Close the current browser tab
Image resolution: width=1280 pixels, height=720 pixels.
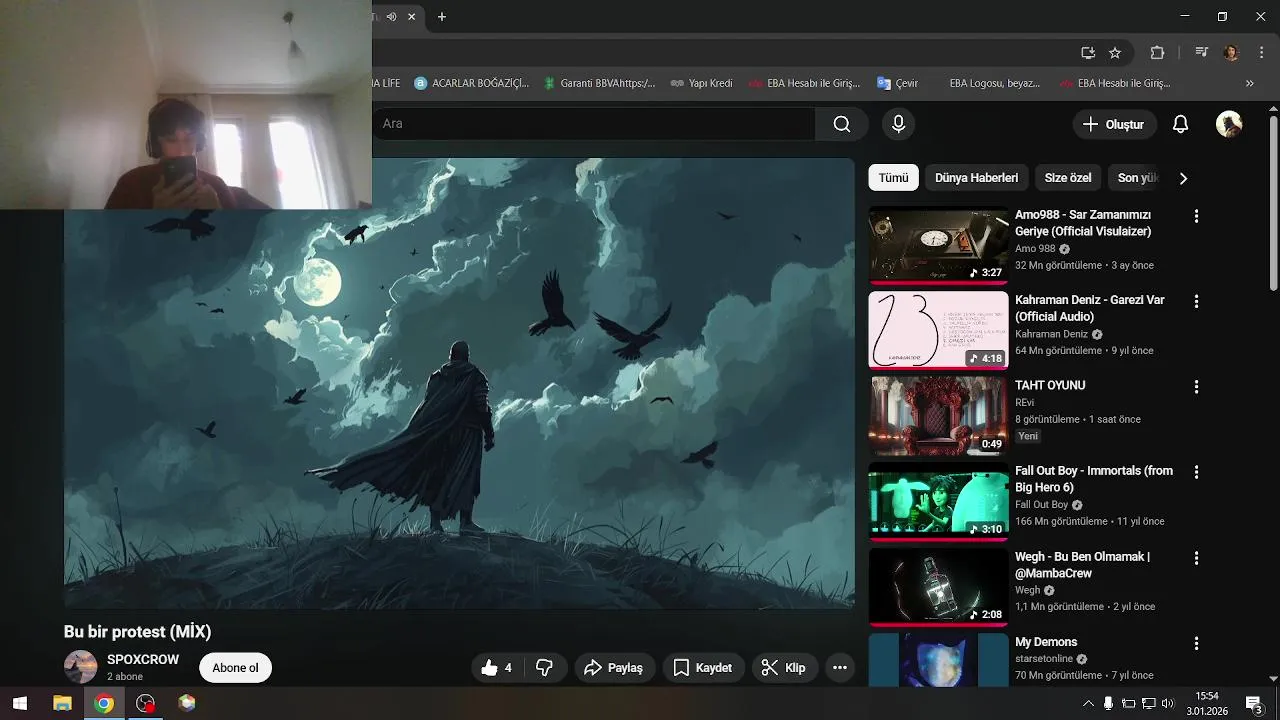click(411, 17)
